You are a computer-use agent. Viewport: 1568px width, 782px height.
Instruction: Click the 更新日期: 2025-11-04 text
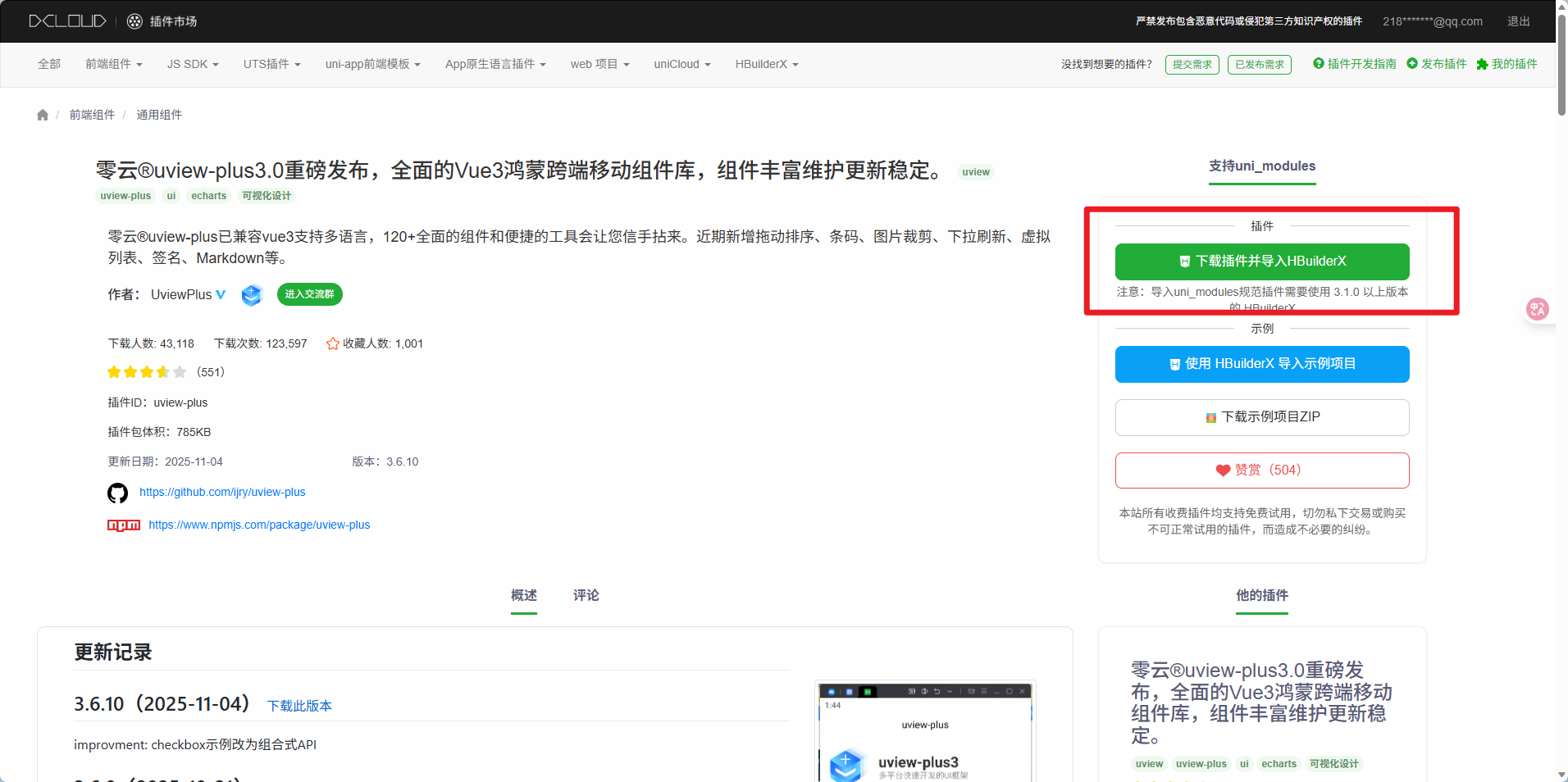point(165,461)
